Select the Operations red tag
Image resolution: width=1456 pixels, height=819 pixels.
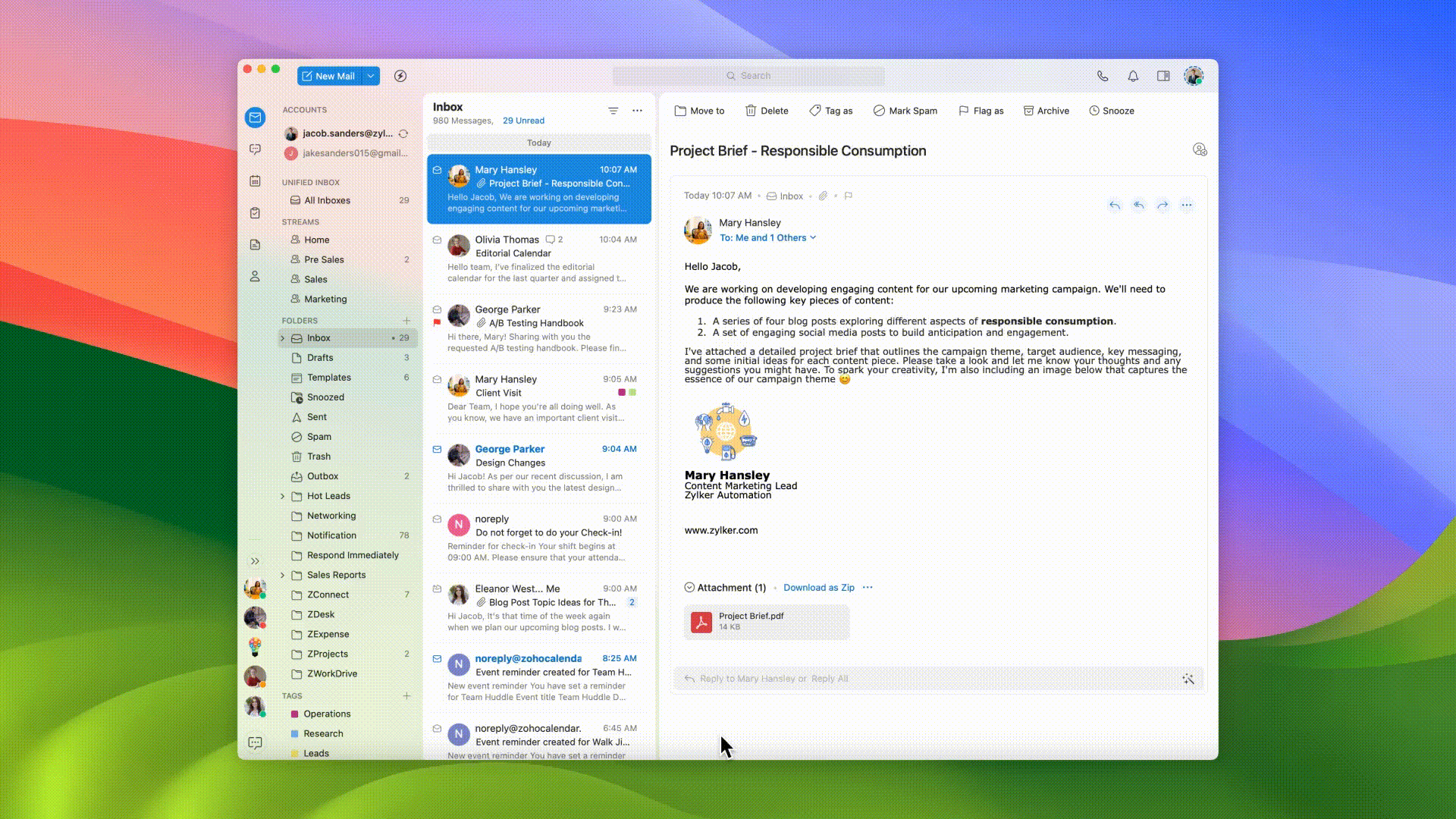tap(326, 714)
